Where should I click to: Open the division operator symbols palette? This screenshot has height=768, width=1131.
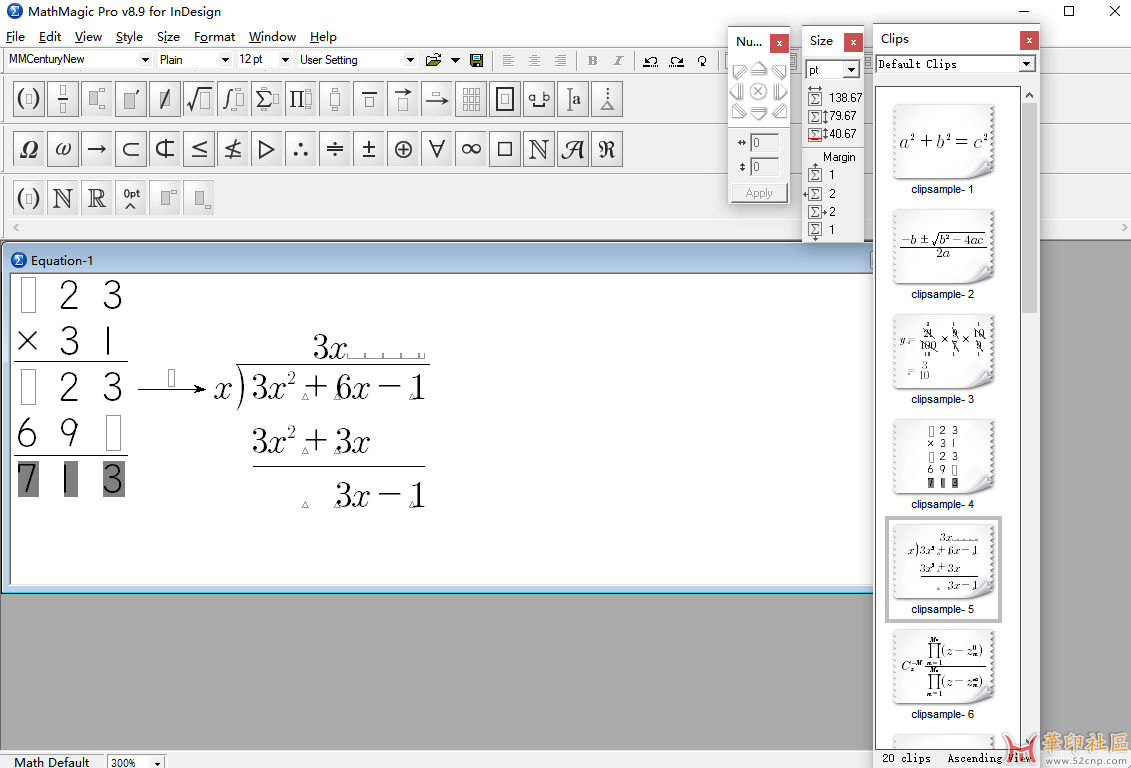coord(335,149)
